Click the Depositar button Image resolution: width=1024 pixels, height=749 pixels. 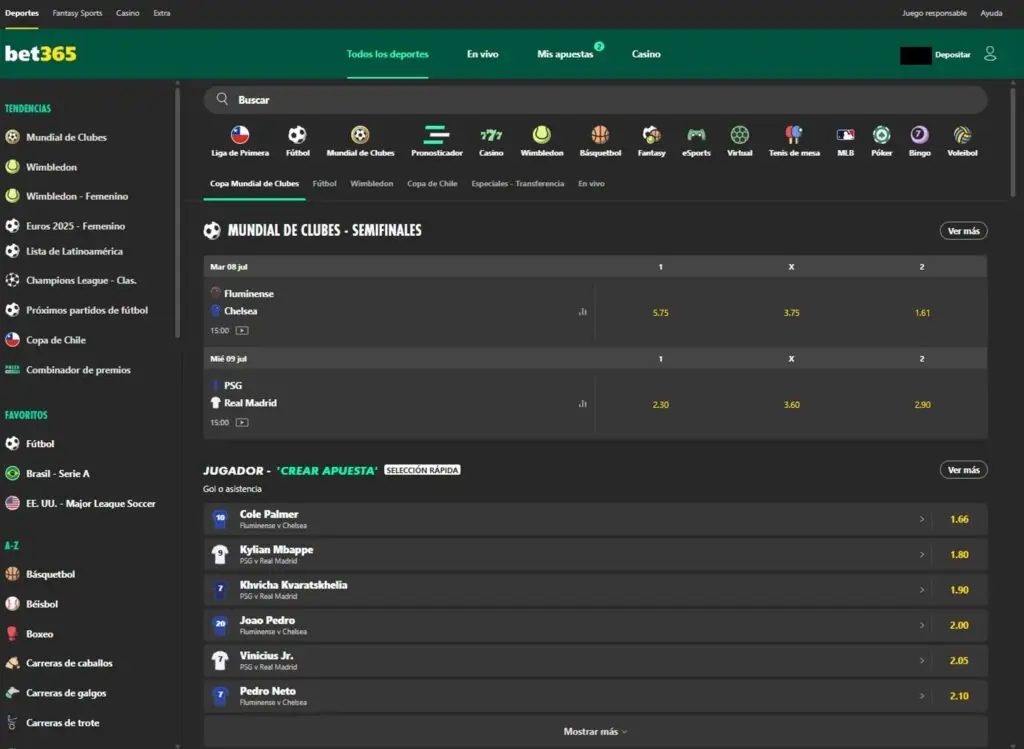(x=952, y=55)
